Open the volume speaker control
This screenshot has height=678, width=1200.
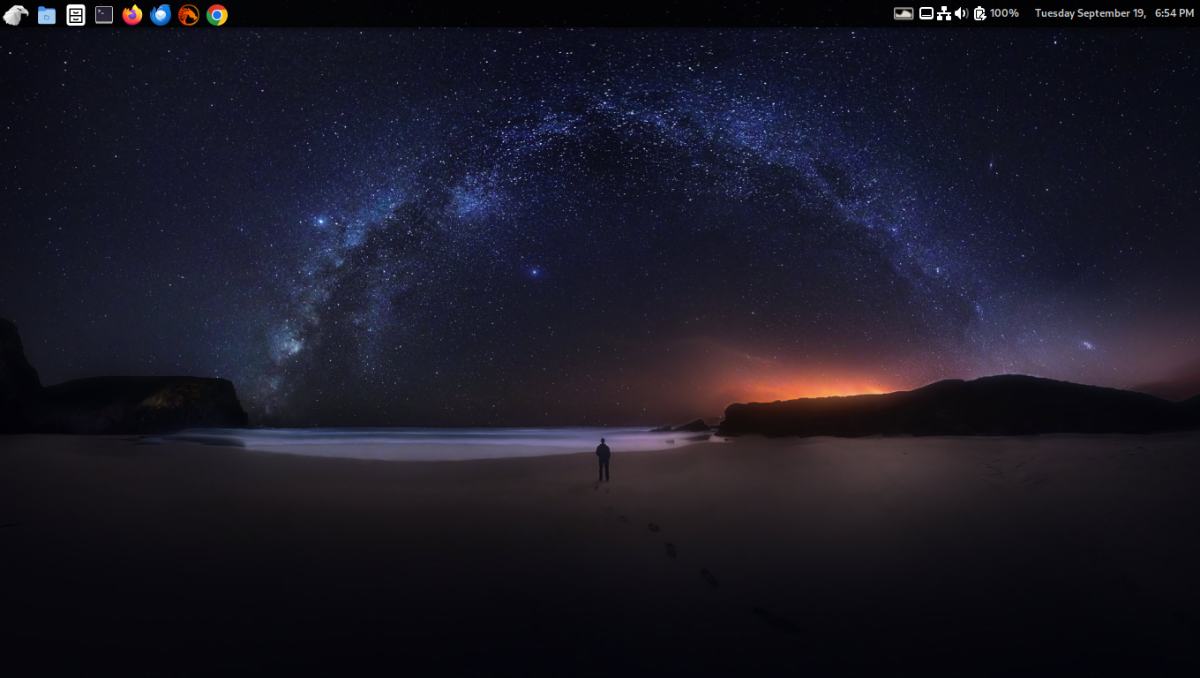[x=962, y=14]
